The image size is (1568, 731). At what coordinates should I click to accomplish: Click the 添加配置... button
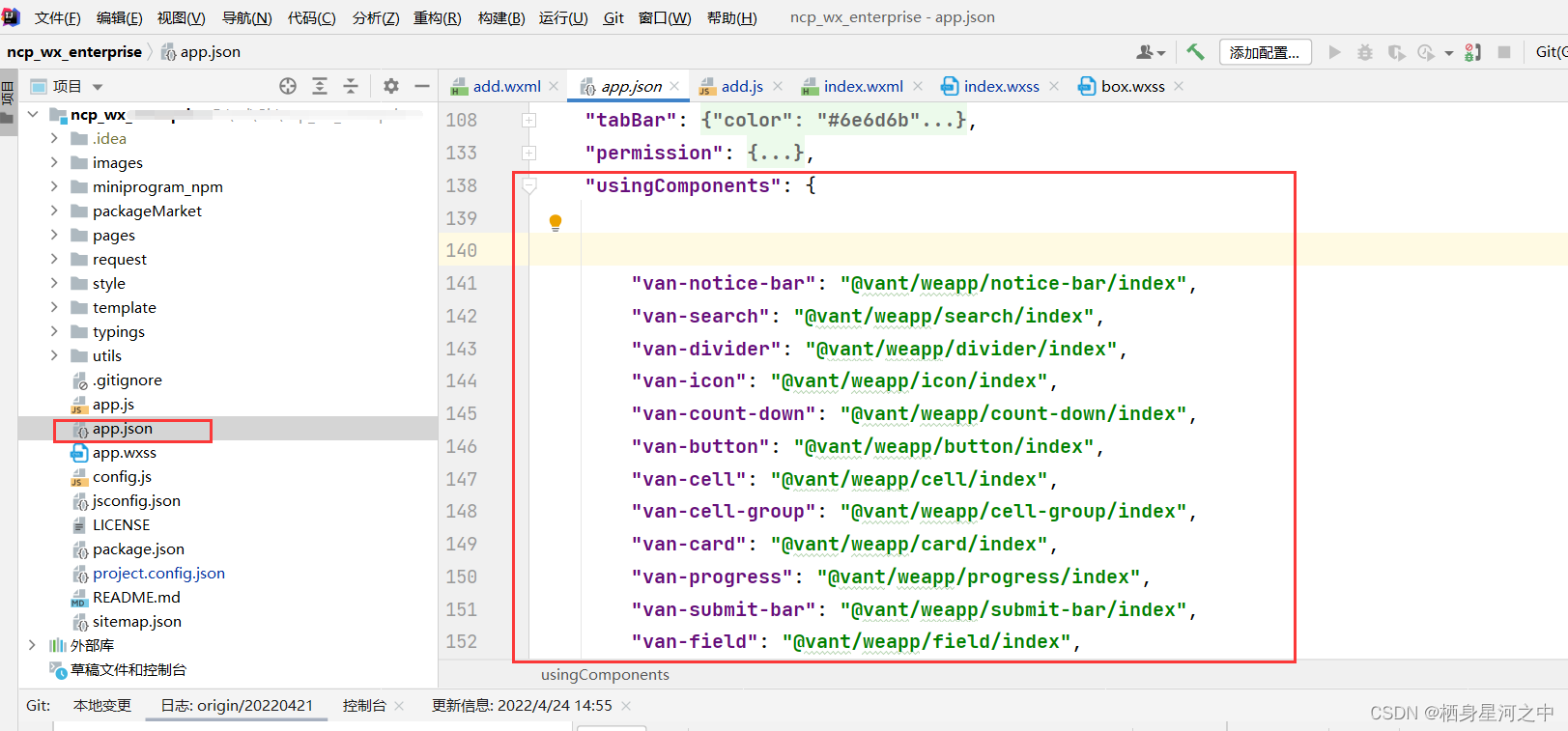click(1265, 52)
